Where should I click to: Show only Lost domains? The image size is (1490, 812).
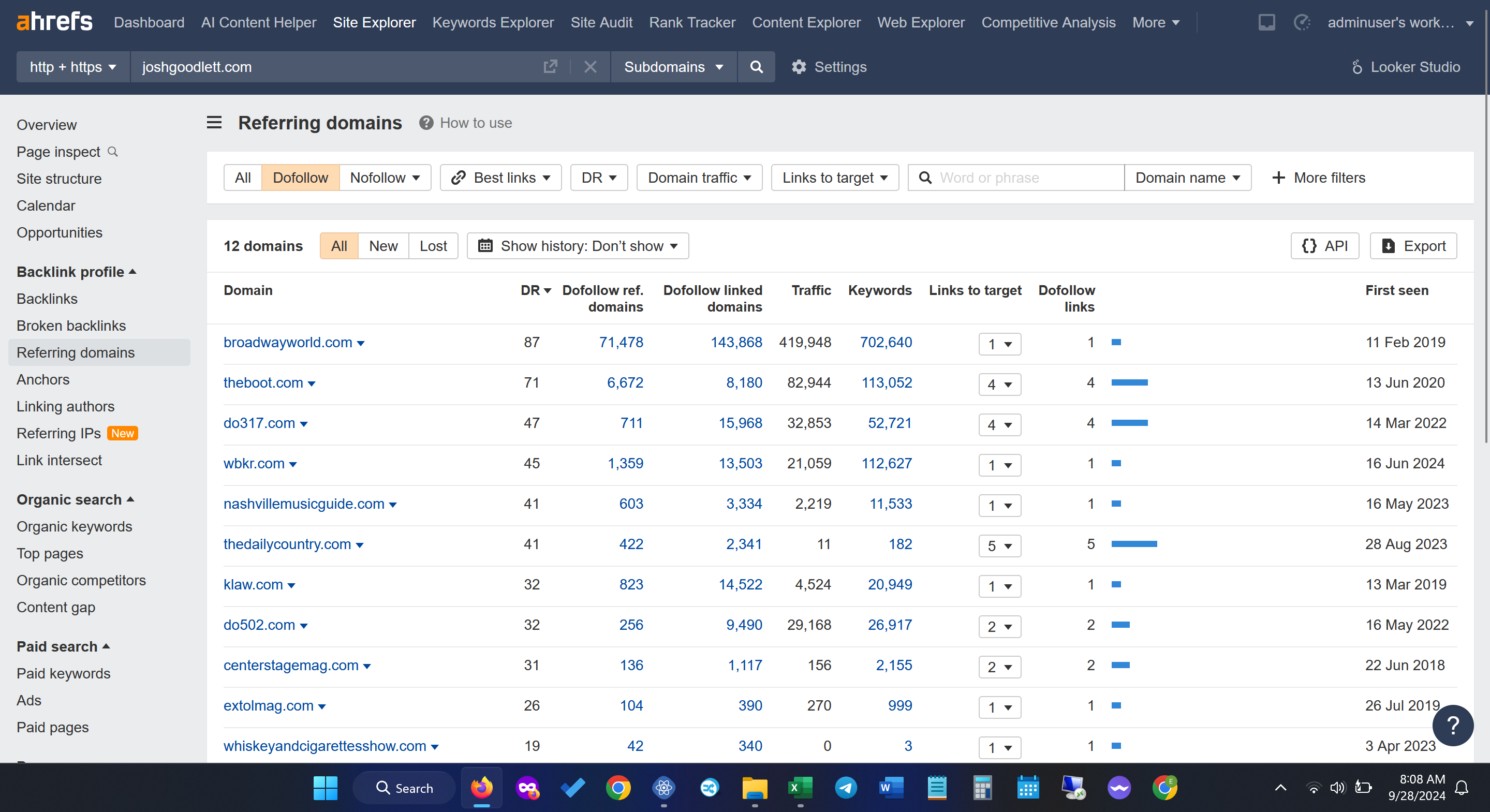(x=433, y=246)
